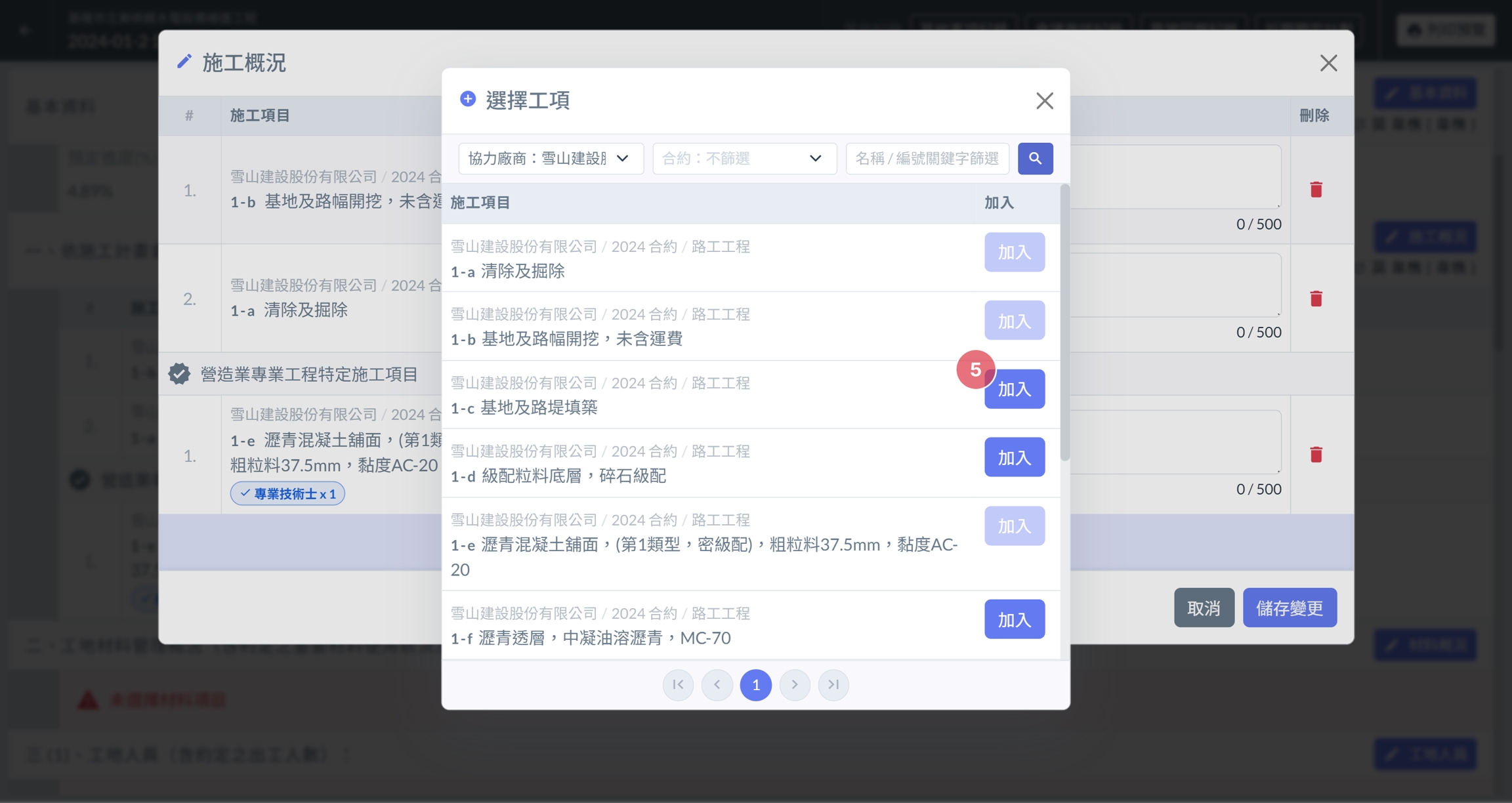The image size is (1512, 803).
Task: Click the item list vertical scrollbar
Action: pos(1064,321)
